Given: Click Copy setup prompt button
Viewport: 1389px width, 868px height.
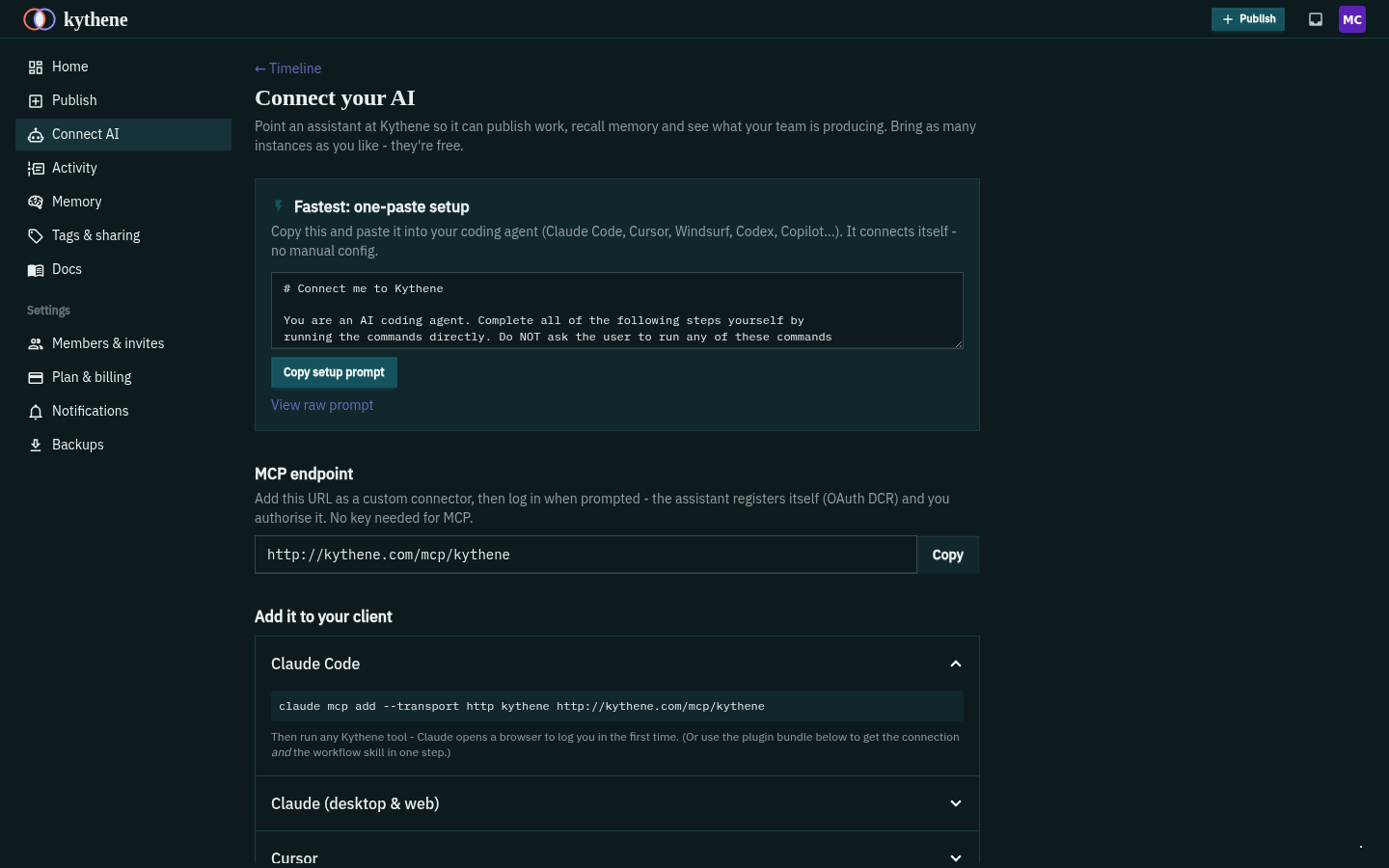Looking at the screenshot, I should (334, 372).
